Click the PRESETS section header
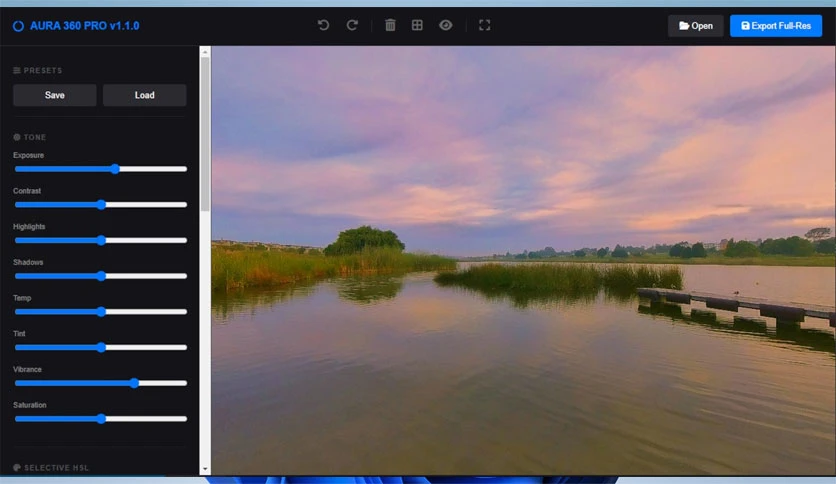The width and height of the screenshot is (836, 484). [x=38, y=70]
